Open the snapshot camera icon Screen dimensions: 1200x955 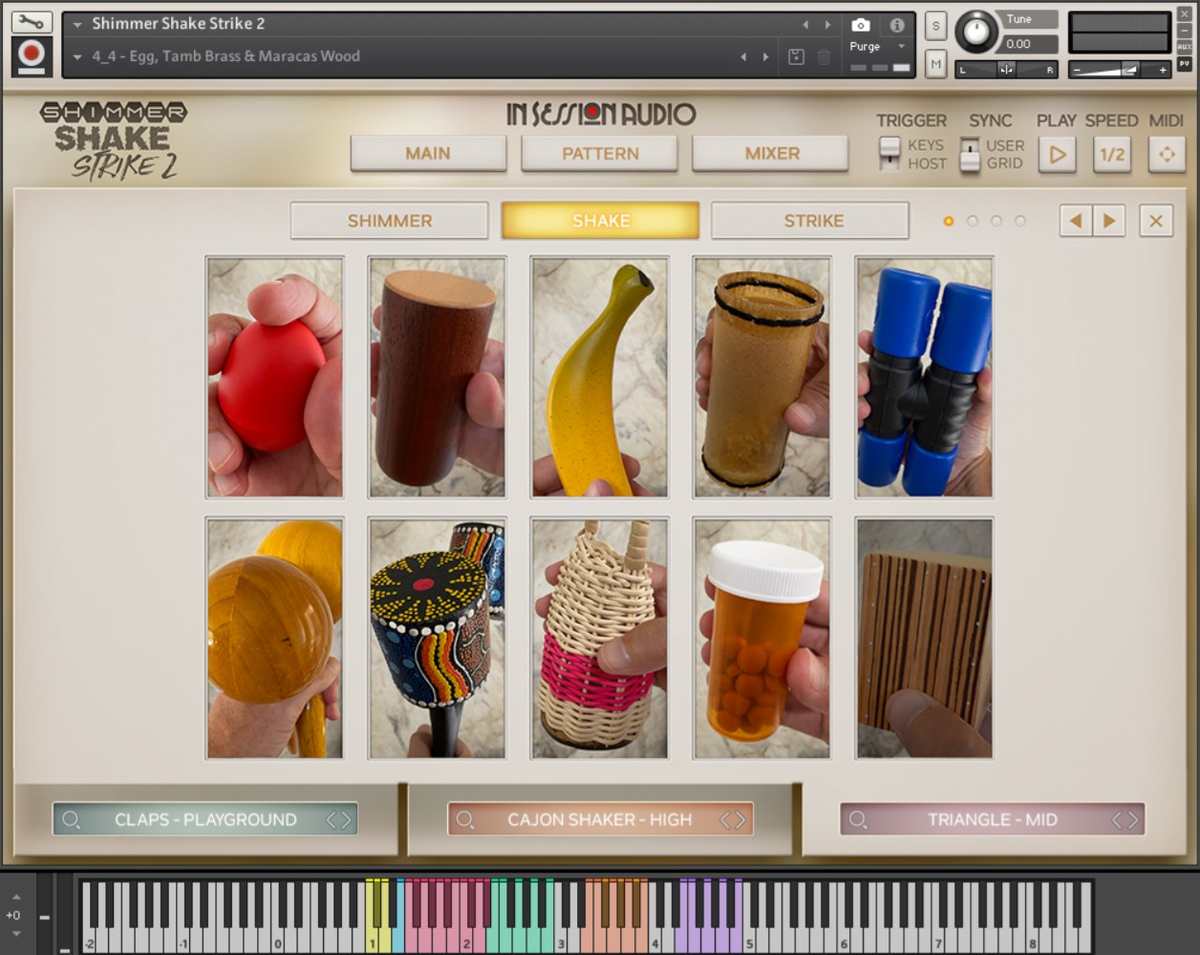click(860, 25)
